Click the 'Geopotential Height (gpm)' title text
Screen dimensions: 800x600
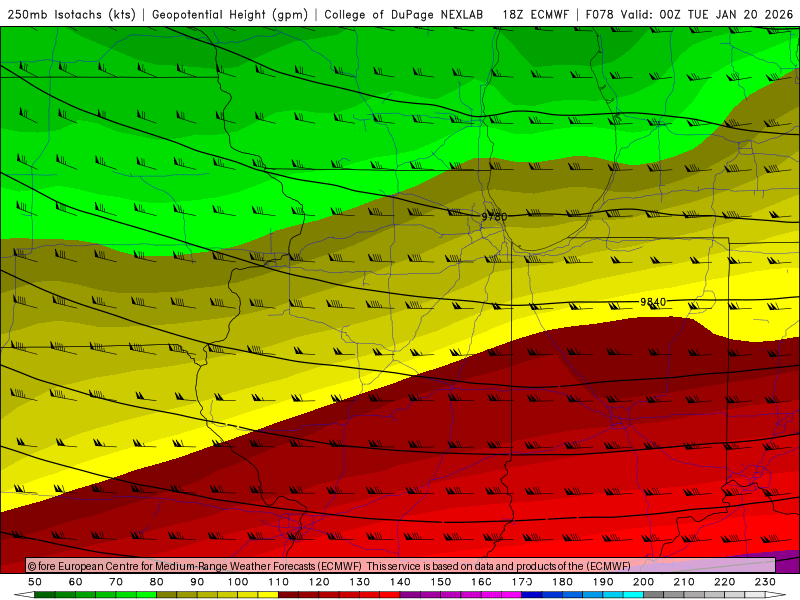click(230, 14)
